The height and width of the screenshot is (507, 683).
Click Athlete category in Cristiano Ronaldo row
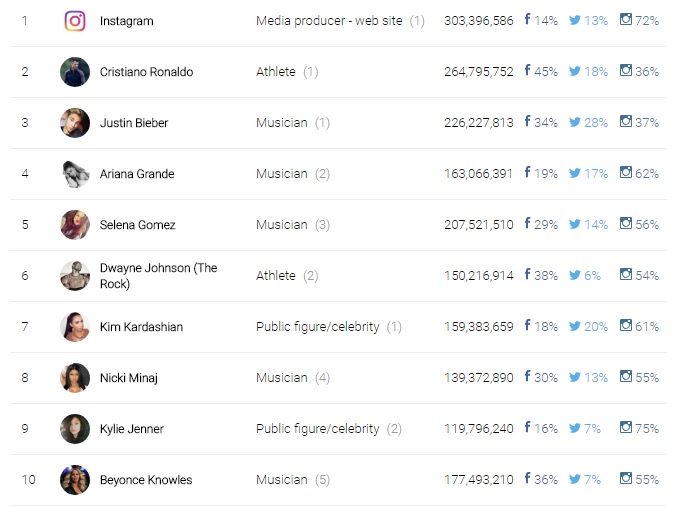point(276,71)
